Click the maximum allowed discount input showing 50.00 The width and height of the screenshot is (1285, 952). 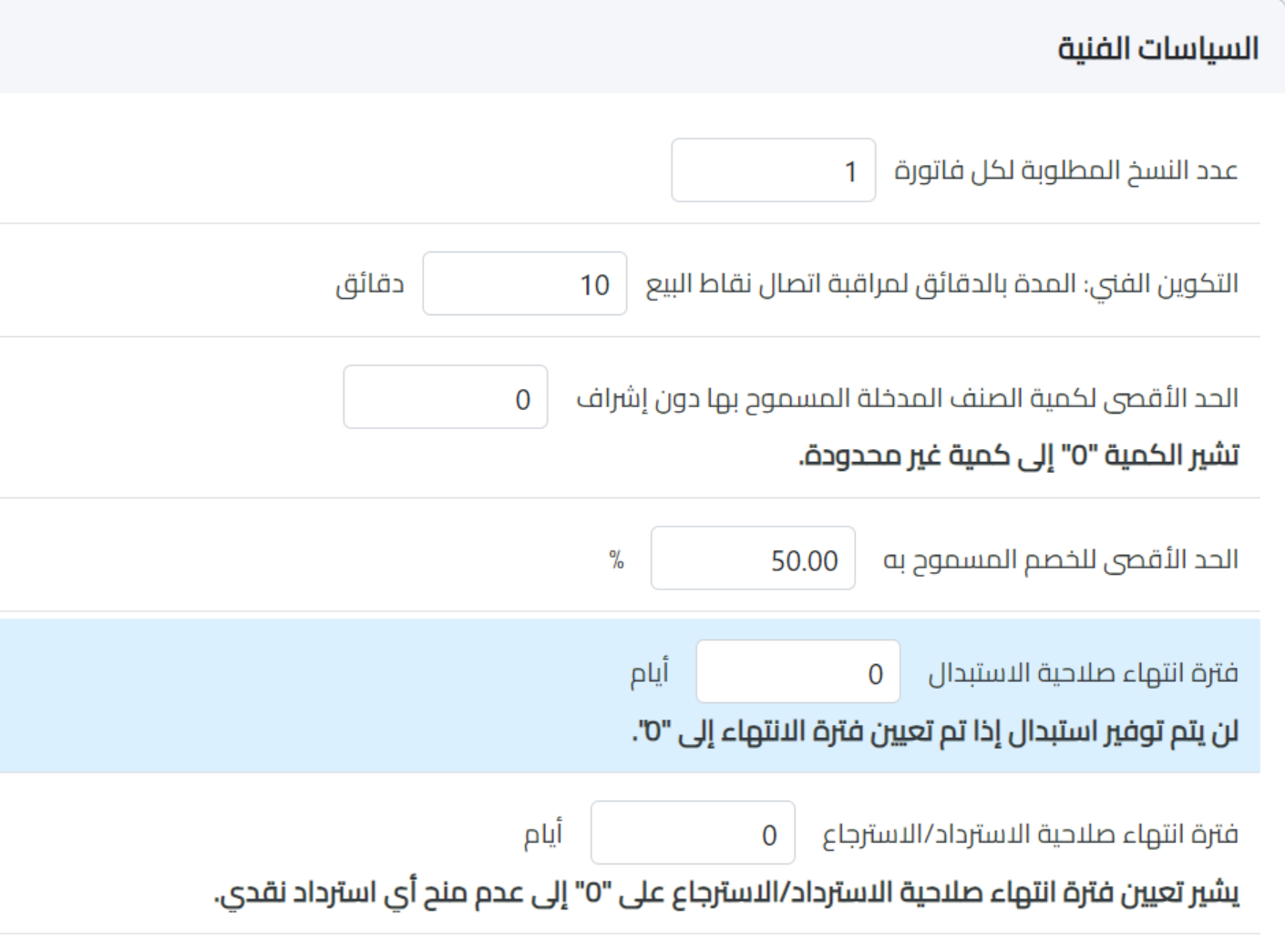coord(753,558)
